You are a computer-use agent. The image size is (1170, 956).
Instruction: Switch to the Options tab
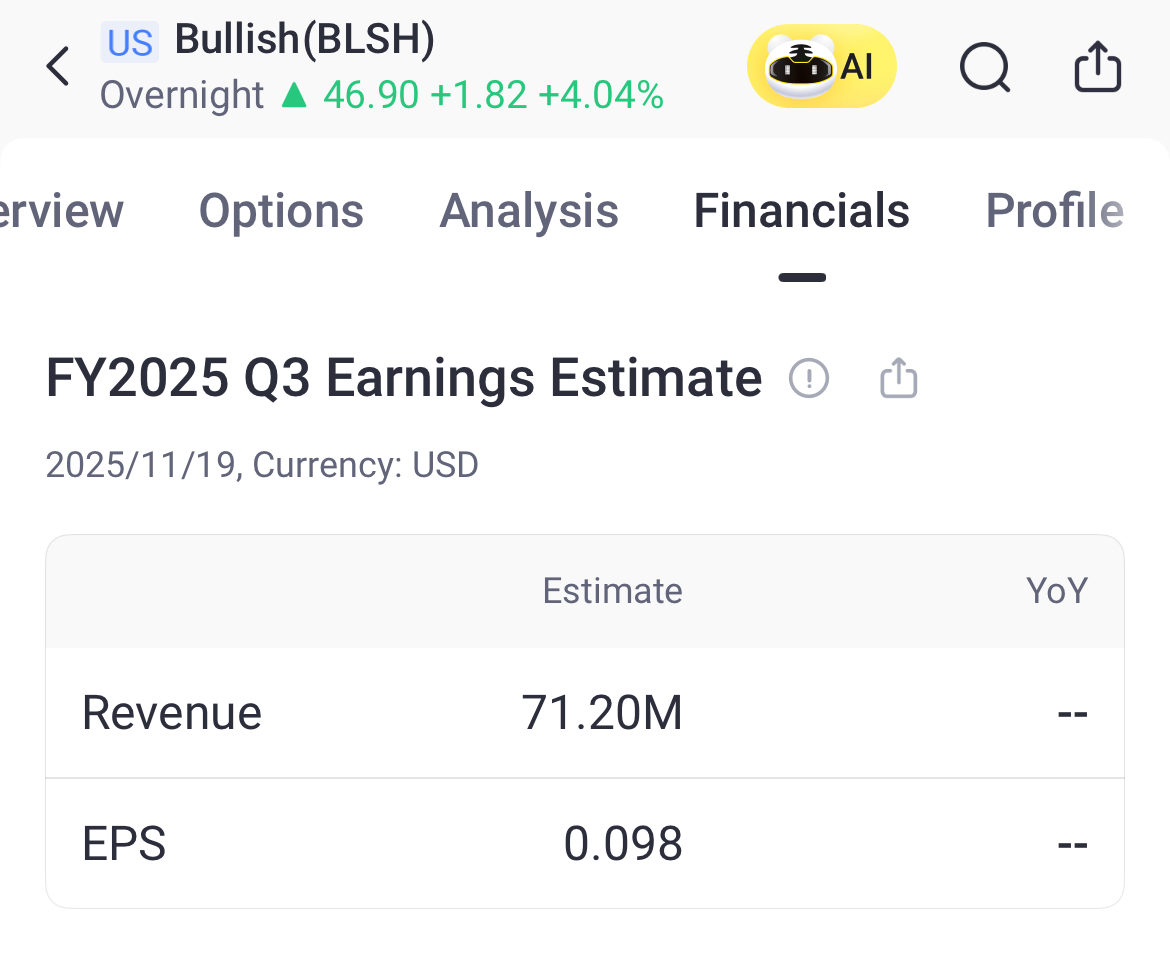(281, 211)
